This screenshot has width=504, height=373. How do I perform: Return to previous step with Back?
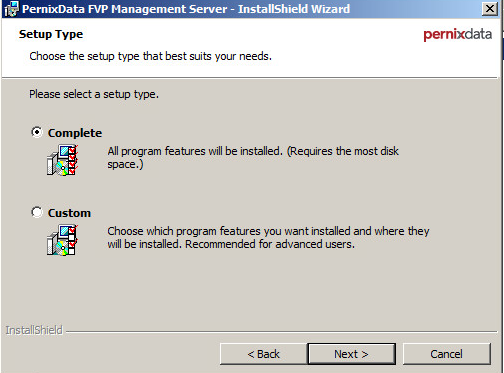263,354
